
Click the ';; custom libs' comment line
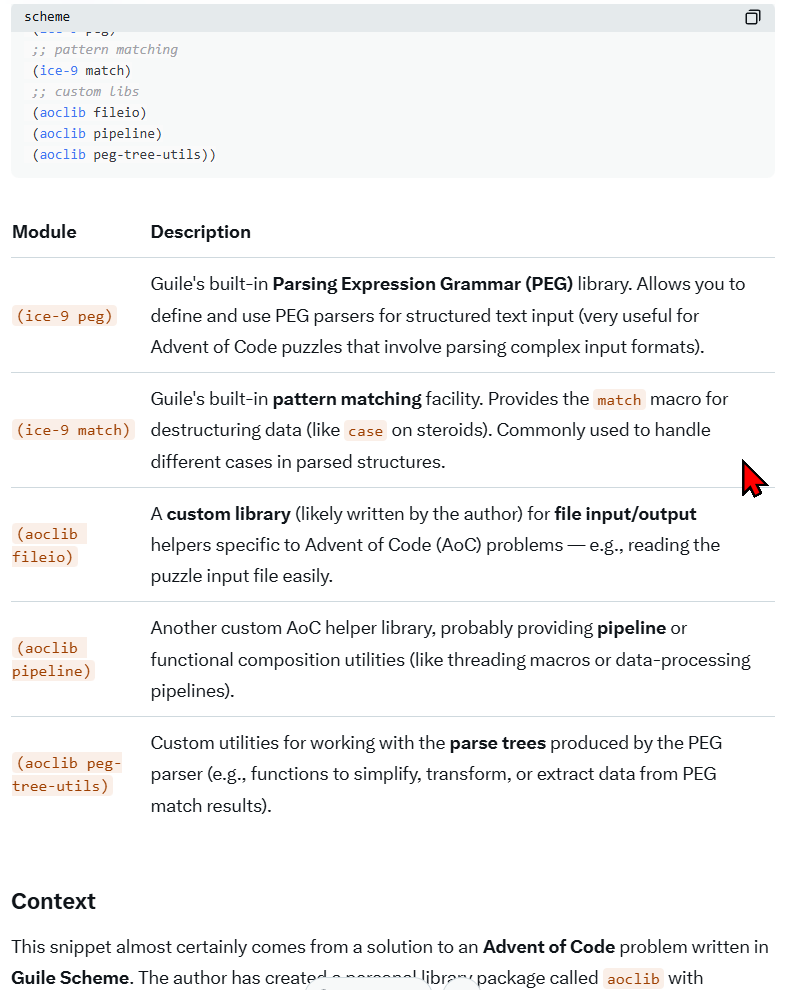[x=86, y=92]
